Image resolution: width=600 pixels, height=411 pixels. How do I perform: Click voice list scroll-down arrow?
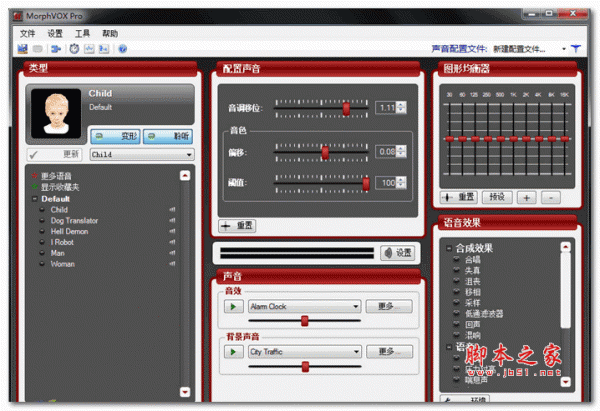pos(185,392)
